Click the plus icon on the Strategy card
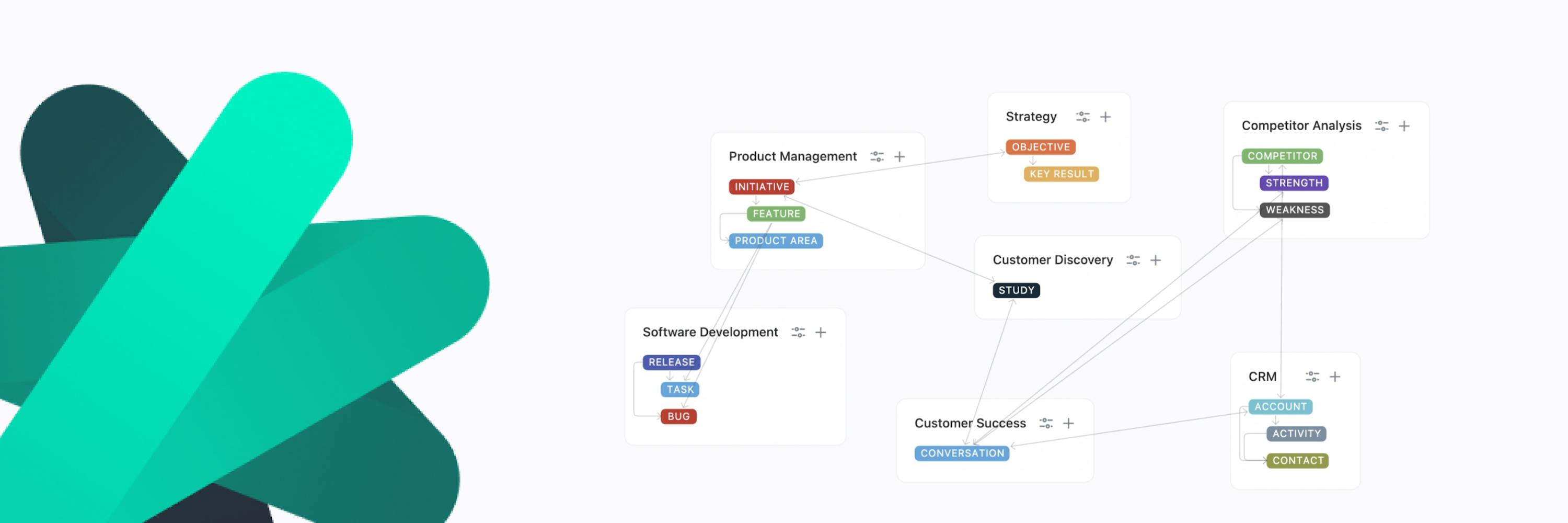The image size is (1568, 523). tap(1106, 117)
